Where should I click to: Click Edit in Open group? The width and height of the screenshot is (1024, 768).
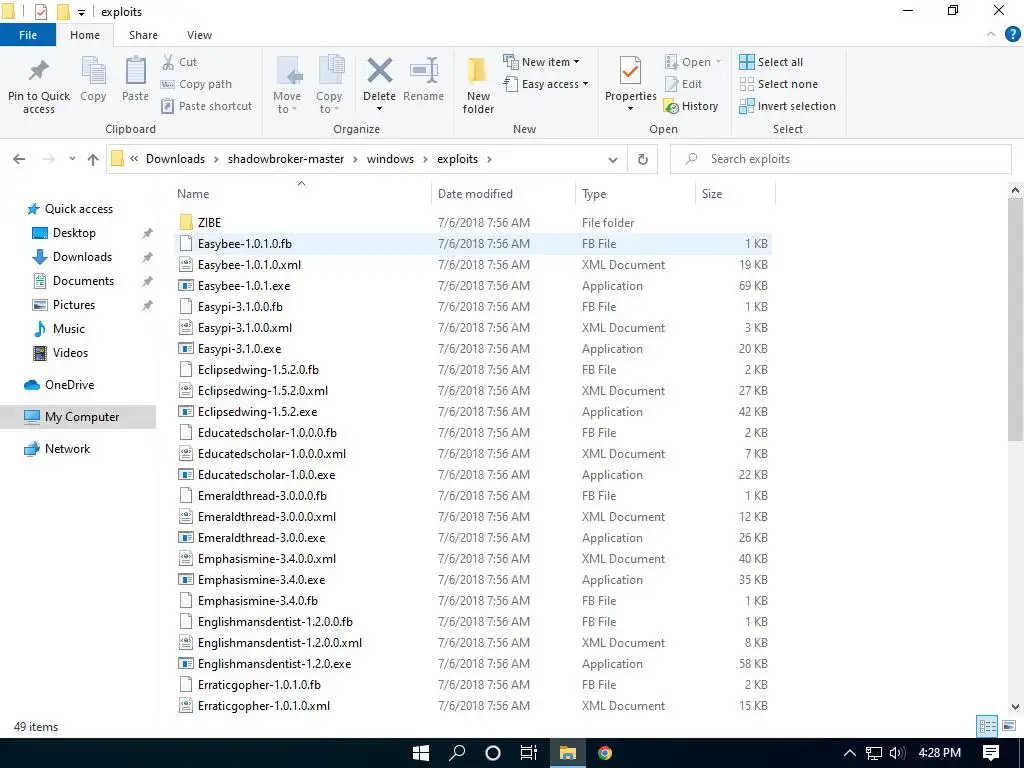coord(683,84)
